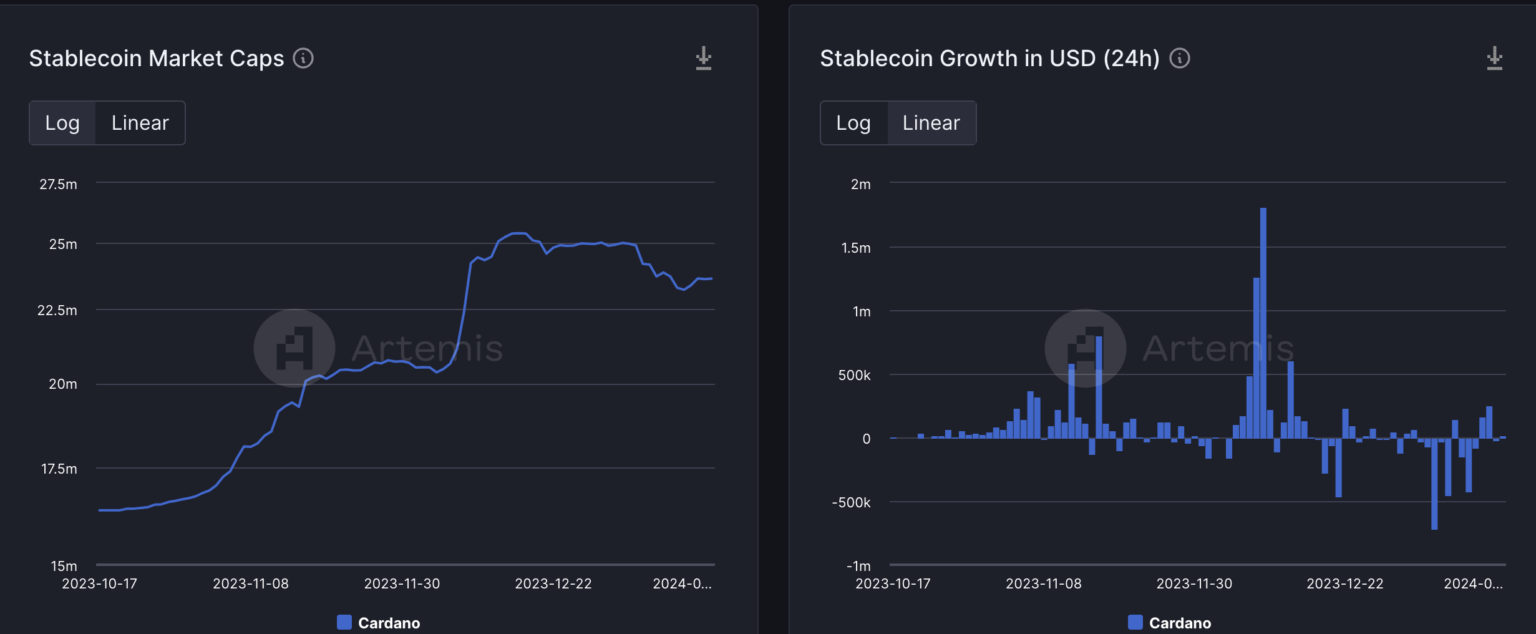Viewport: 1536px width, 634px height.
Task: Set Stablecoin Growth chart to Log scale
Action: point(853,123)
